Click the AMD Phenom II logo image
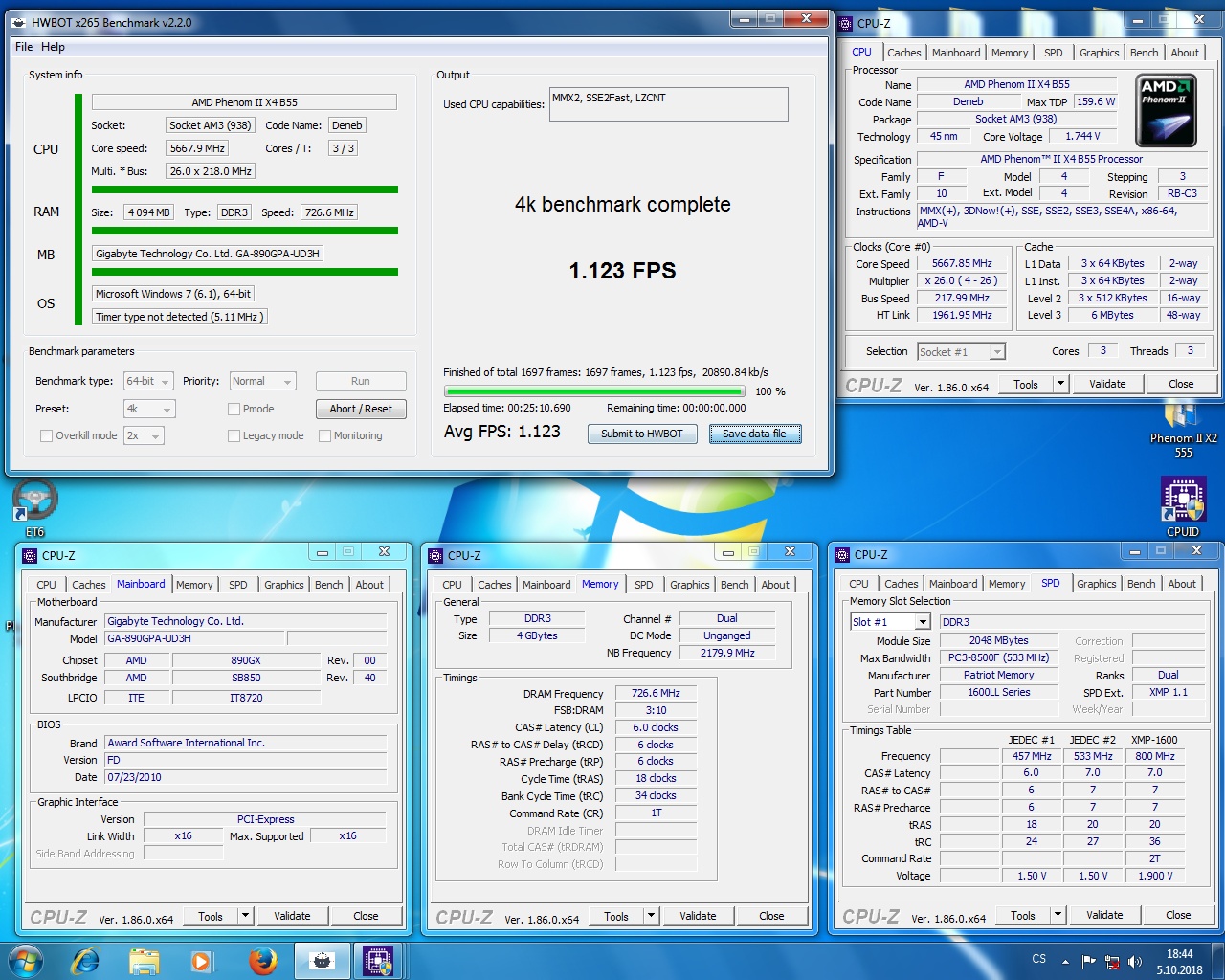This screenshot has width=1225, height=980. 1164,111
